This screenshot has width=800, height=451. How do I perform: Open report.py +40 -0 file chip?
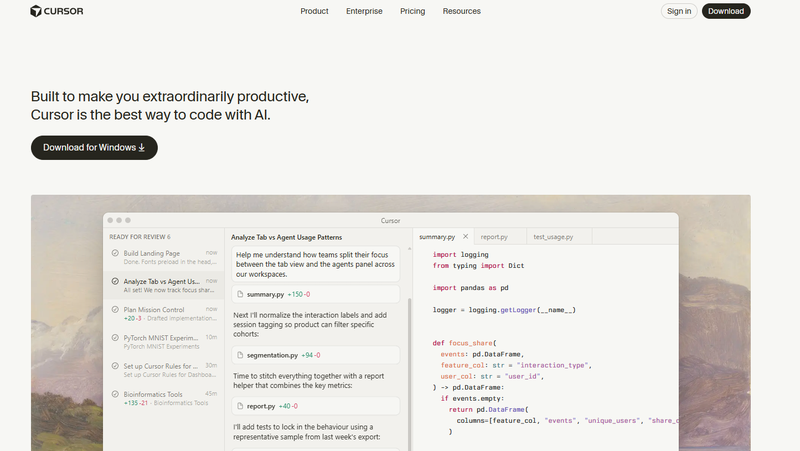coord(315,406)
